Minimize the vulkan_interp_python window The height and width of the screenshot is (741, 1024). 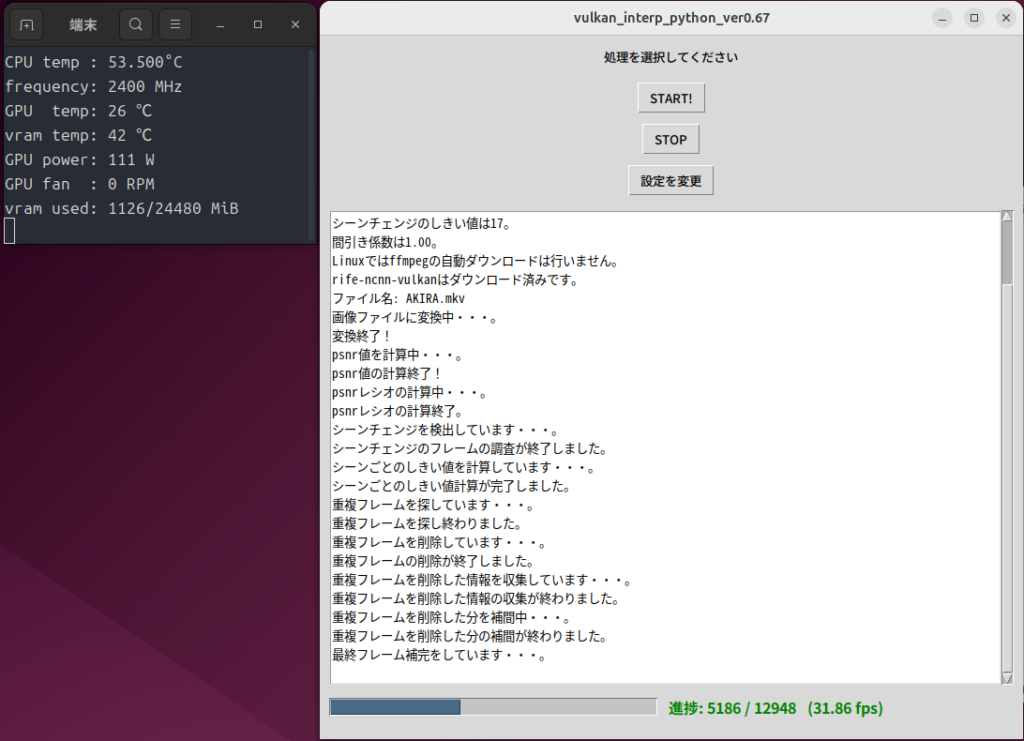942,18
